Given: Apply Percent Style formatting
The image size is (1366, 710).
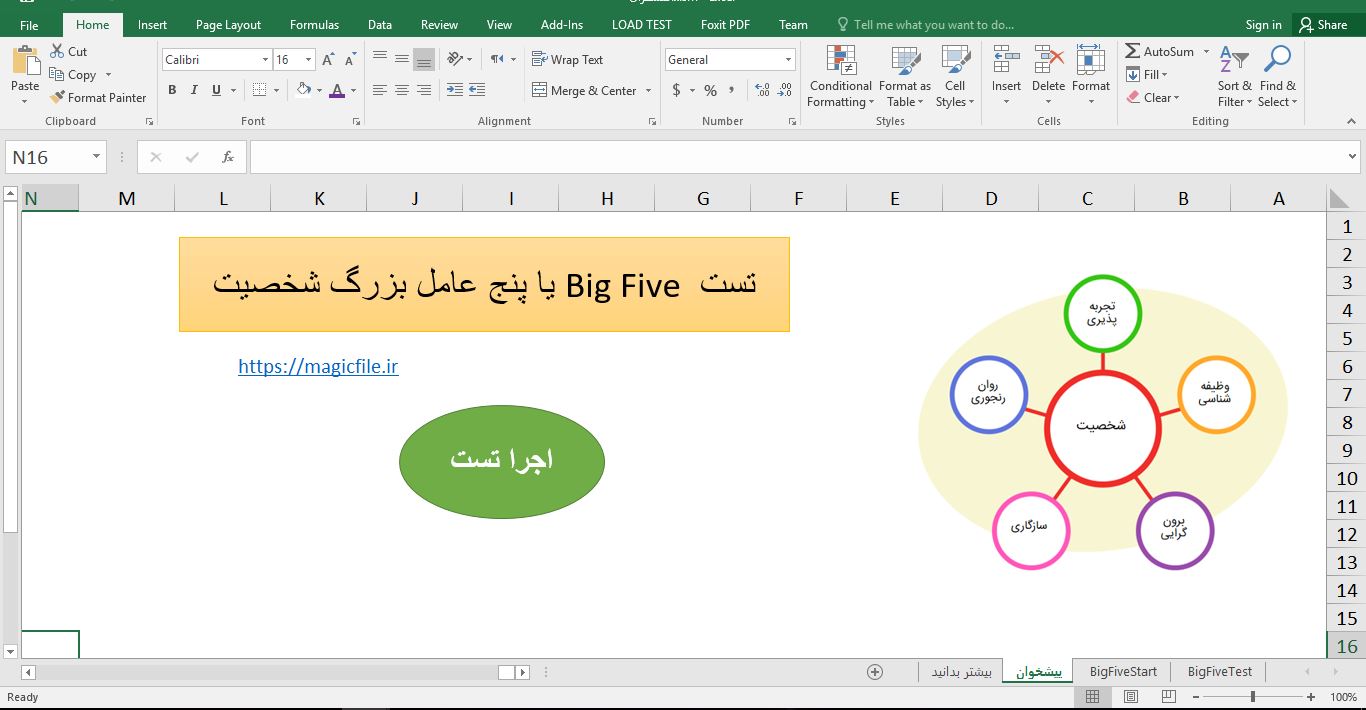Looking at the screenshot, I should tap(710, 90).
